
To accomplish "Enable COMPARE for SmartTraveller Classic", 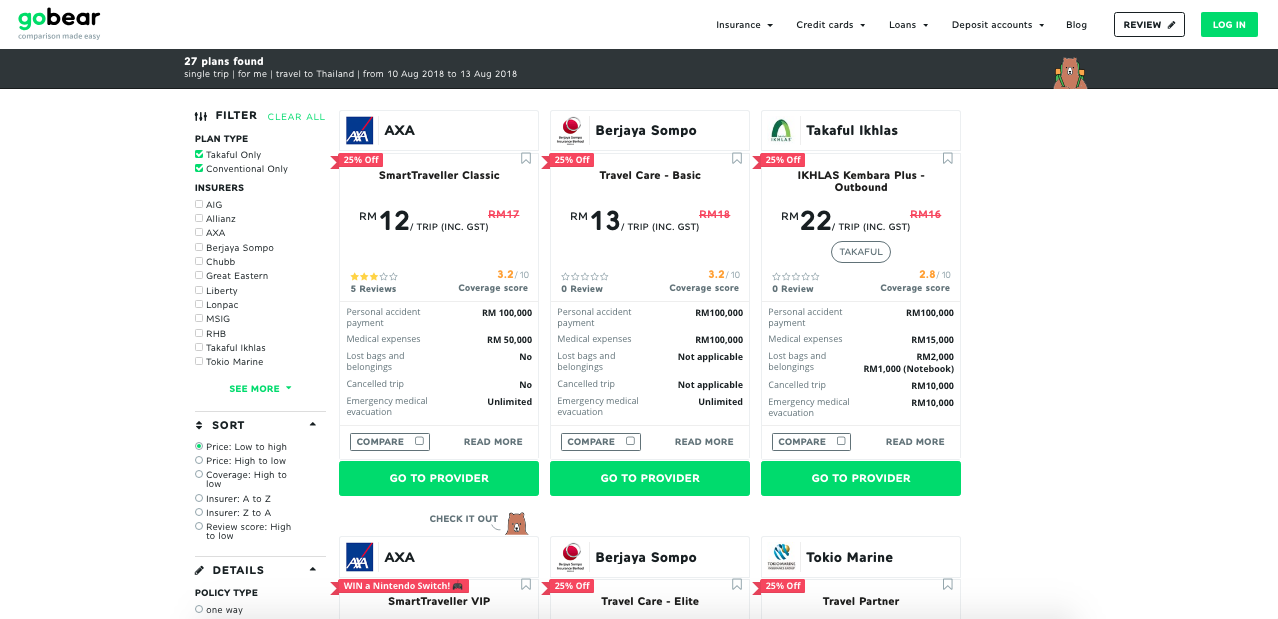I will (x=418, y=441).
